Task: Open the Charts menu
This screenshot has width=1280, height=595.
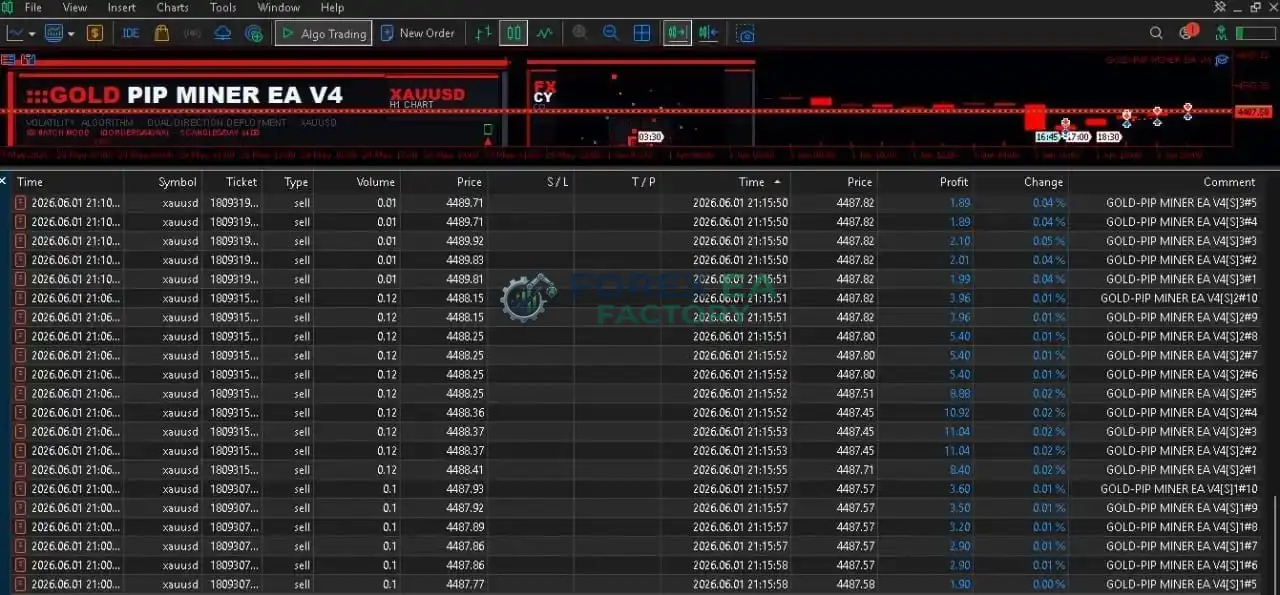Action: point(172,7)
